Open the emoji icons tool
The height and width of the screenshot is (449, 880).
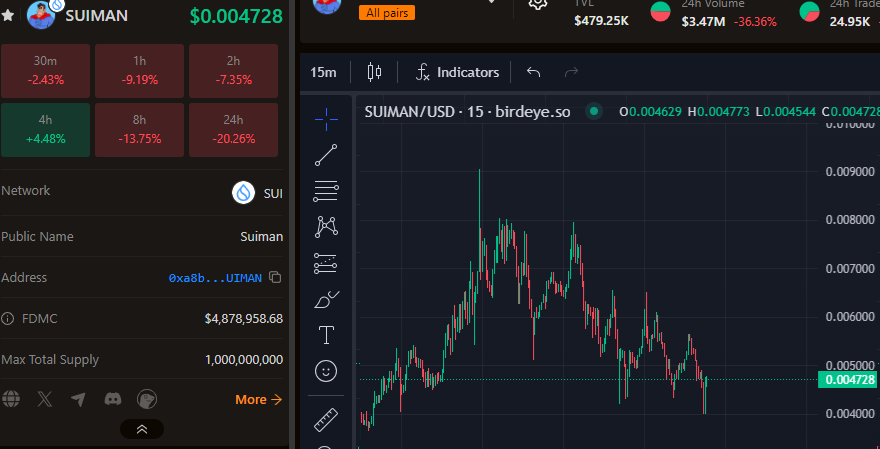326,371
